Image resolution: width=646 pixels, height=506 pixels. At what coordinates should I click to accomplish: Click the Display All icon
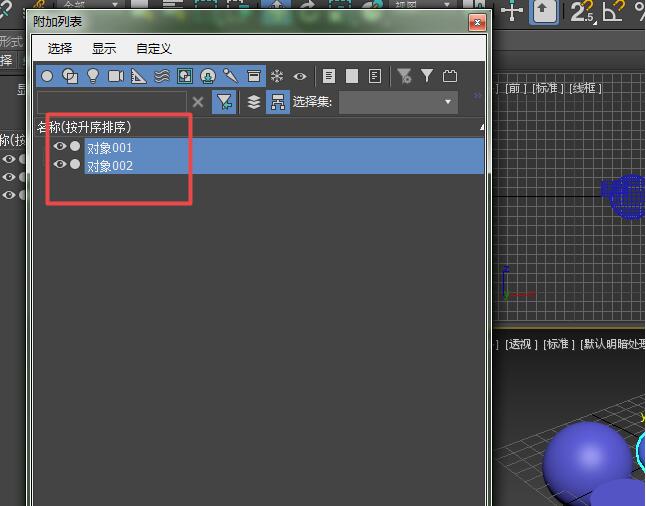(x=329, y=76)
